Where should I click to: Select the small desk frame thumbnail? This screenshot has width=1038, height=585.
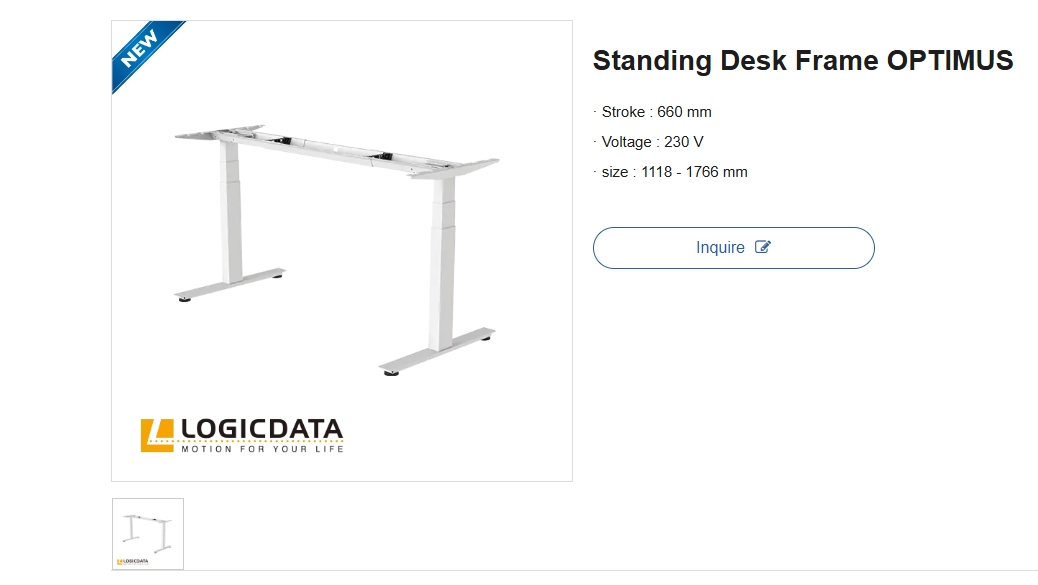148,534
